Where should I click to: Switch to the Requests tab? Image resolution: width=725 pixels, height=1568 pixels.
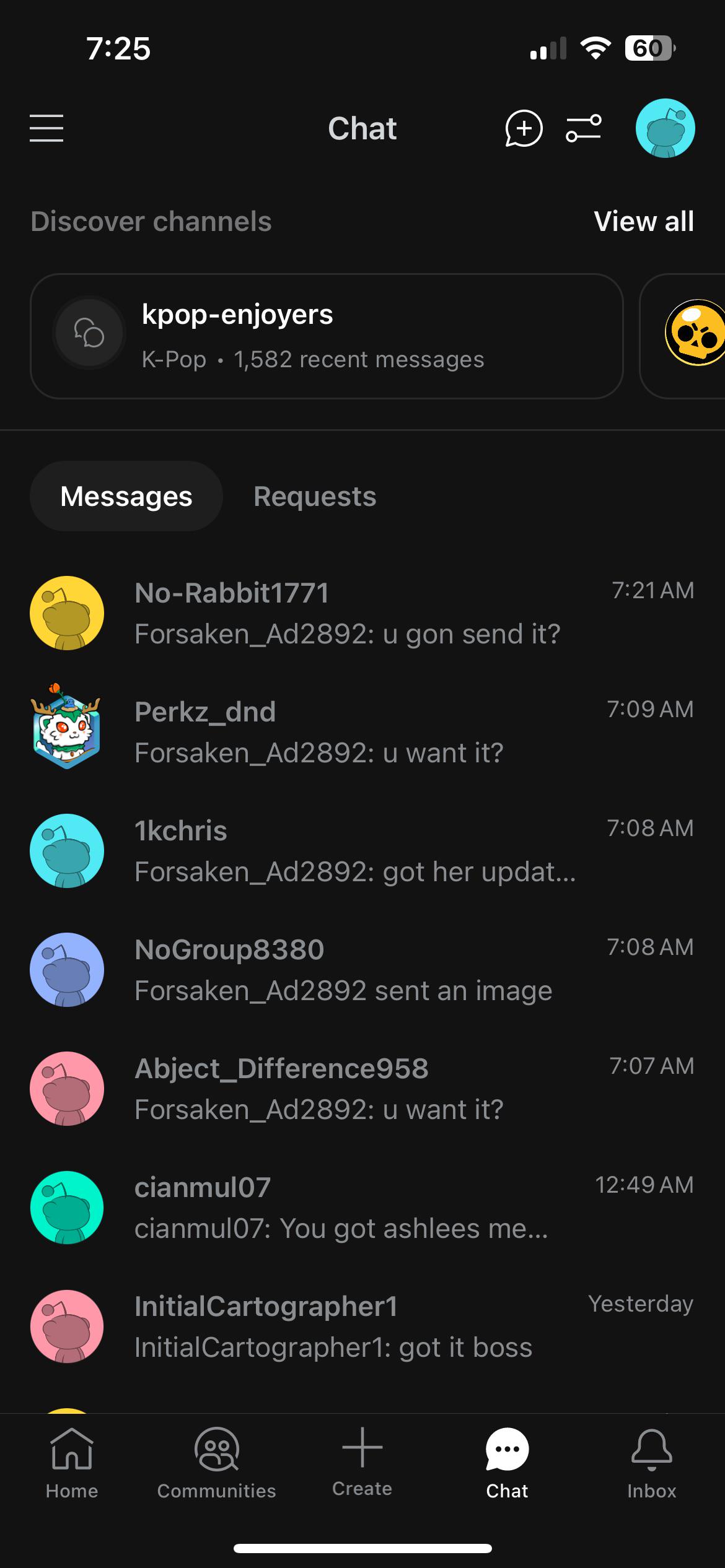315,496
